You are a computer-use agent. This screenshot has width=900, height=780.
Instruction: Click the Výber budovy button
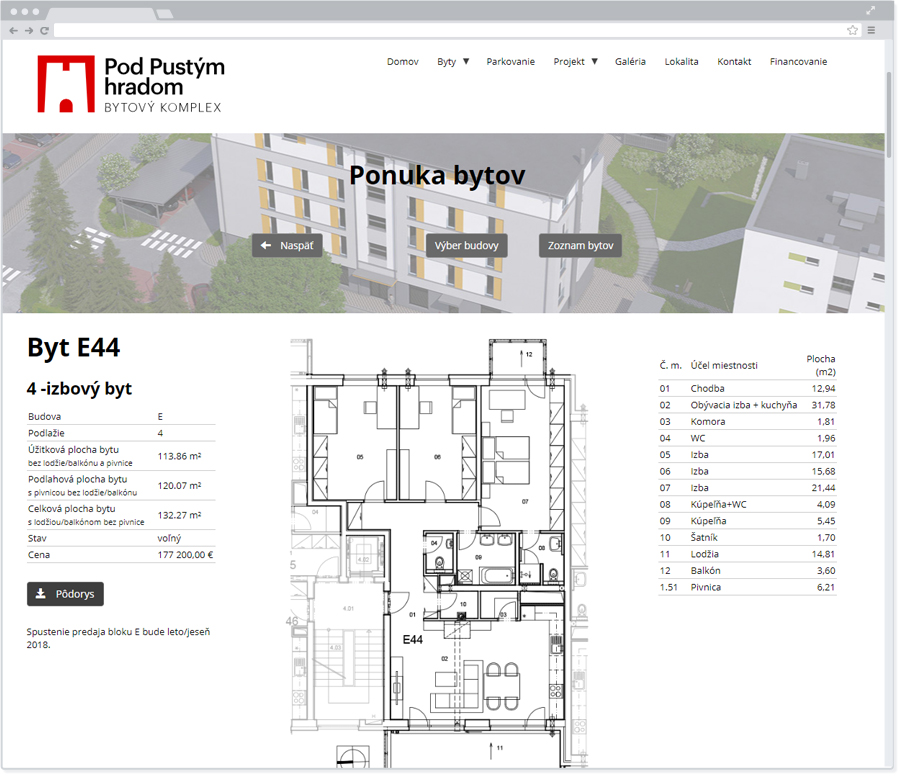pos(467,246)
